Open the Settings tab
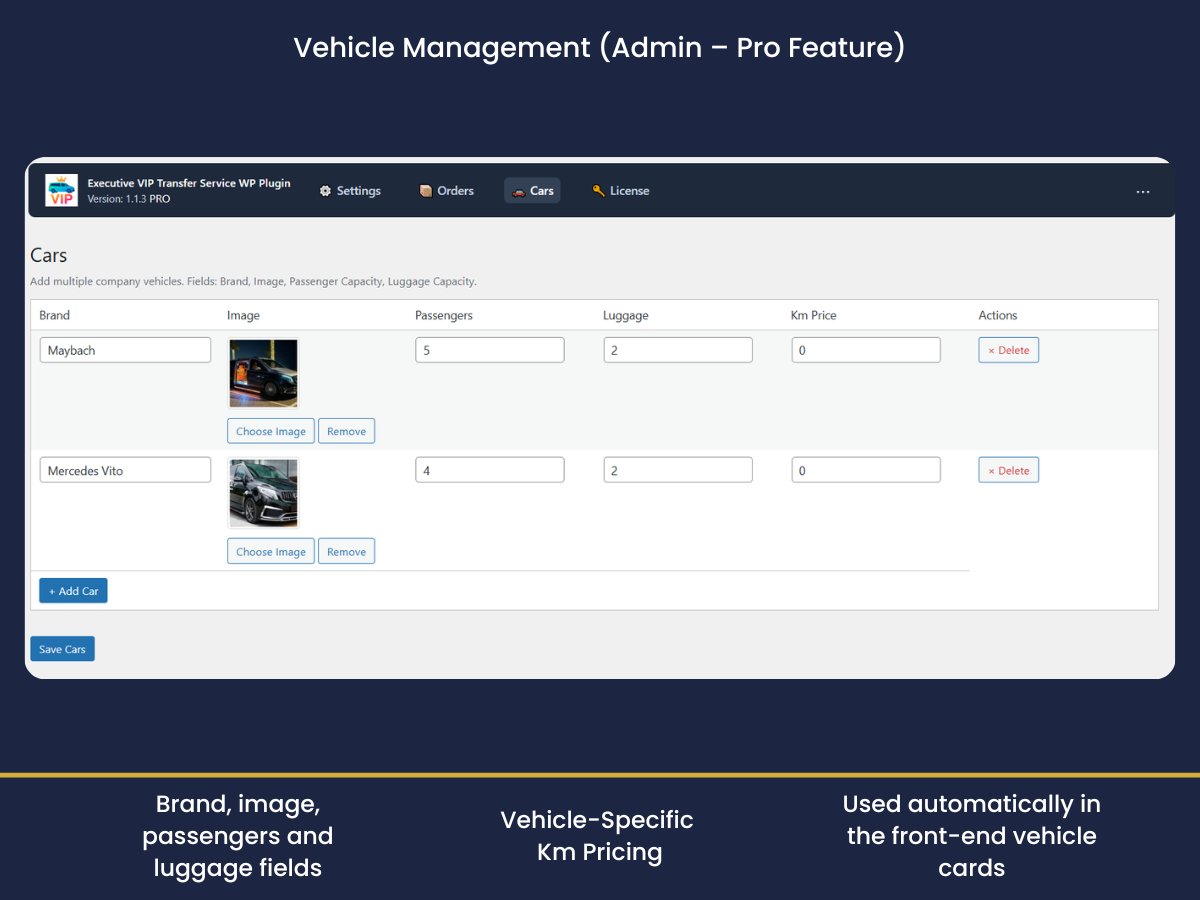The width and height of the screenshot is (1200, 900). (x=350, y=191)
